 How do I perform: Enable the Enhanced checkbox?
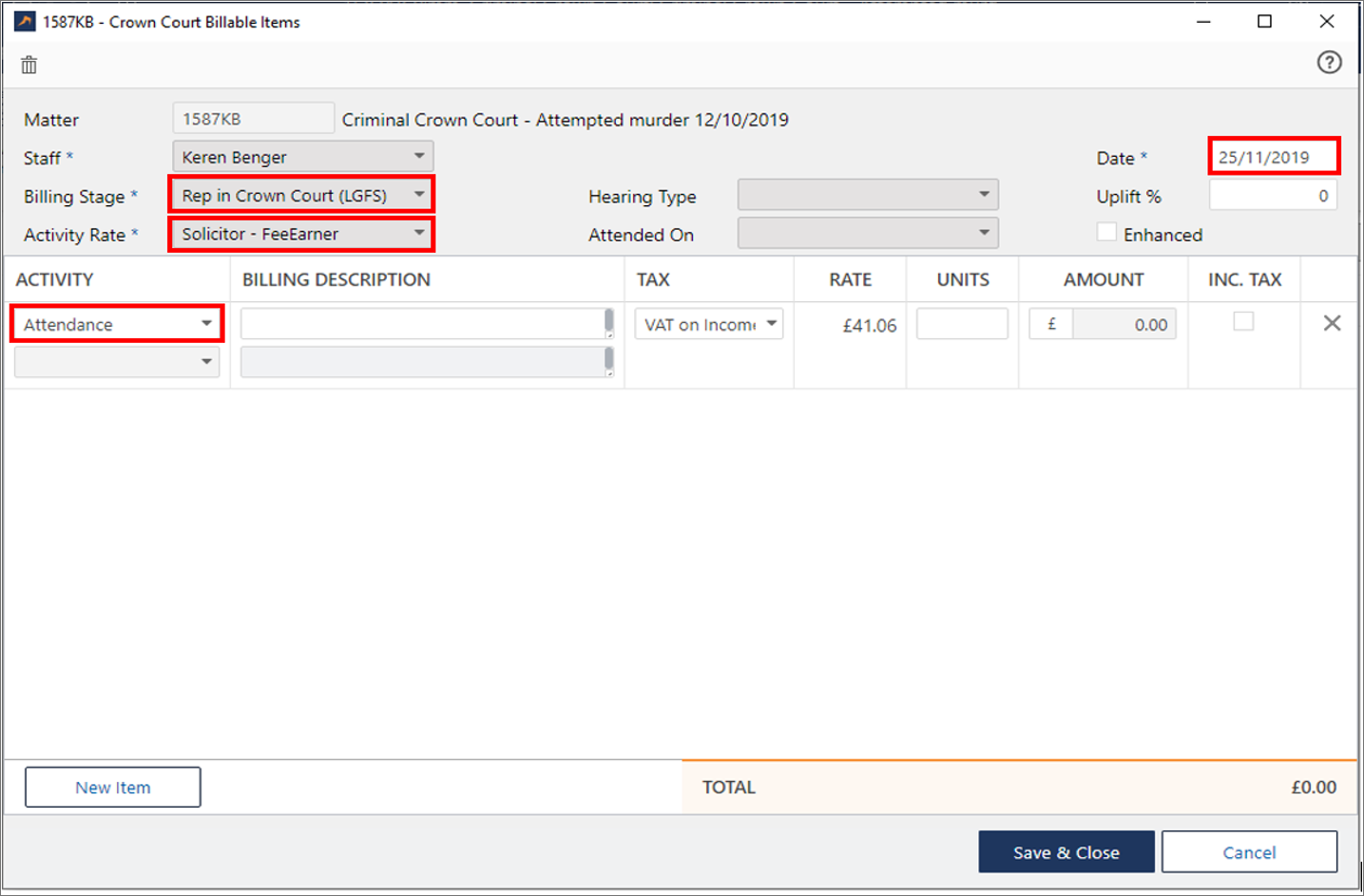pos(1106,233)
